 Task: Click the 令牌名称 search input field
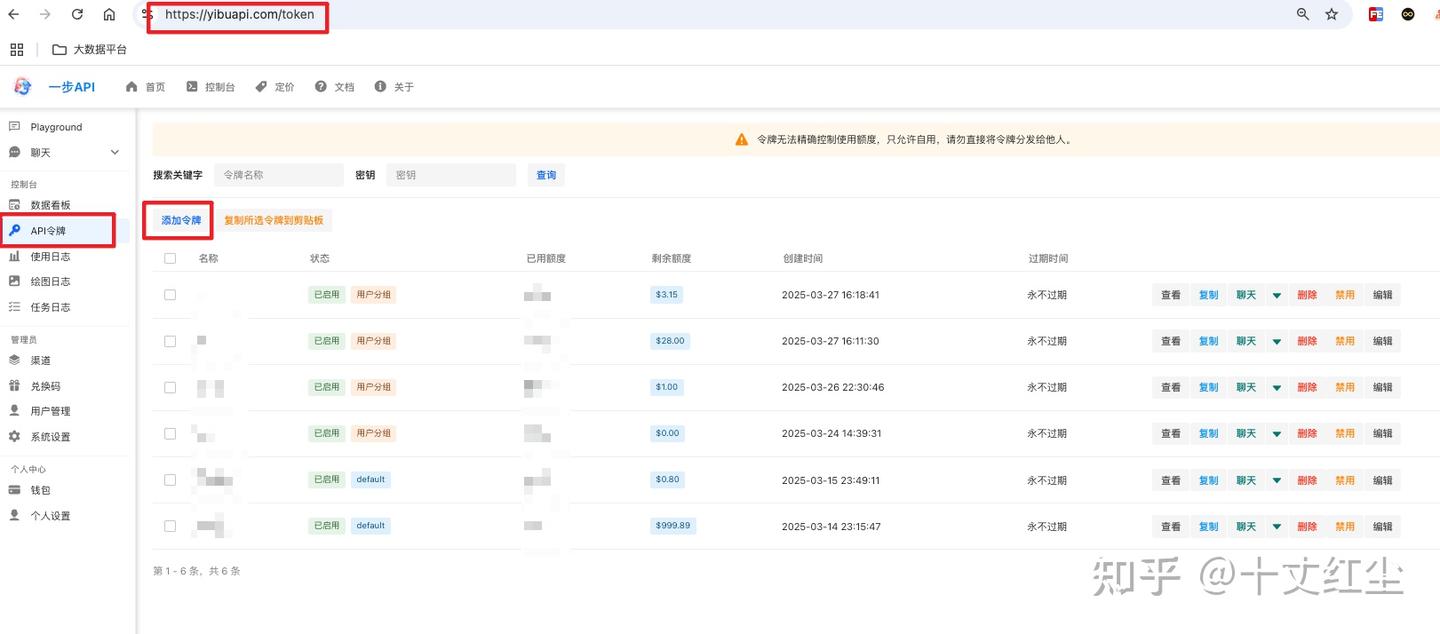(x=278, y=174)
